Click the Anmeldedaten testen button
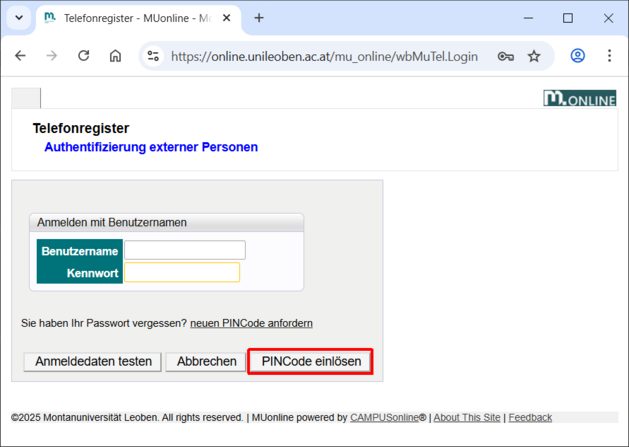Screen dimensions: 629x447 [93, 362]
